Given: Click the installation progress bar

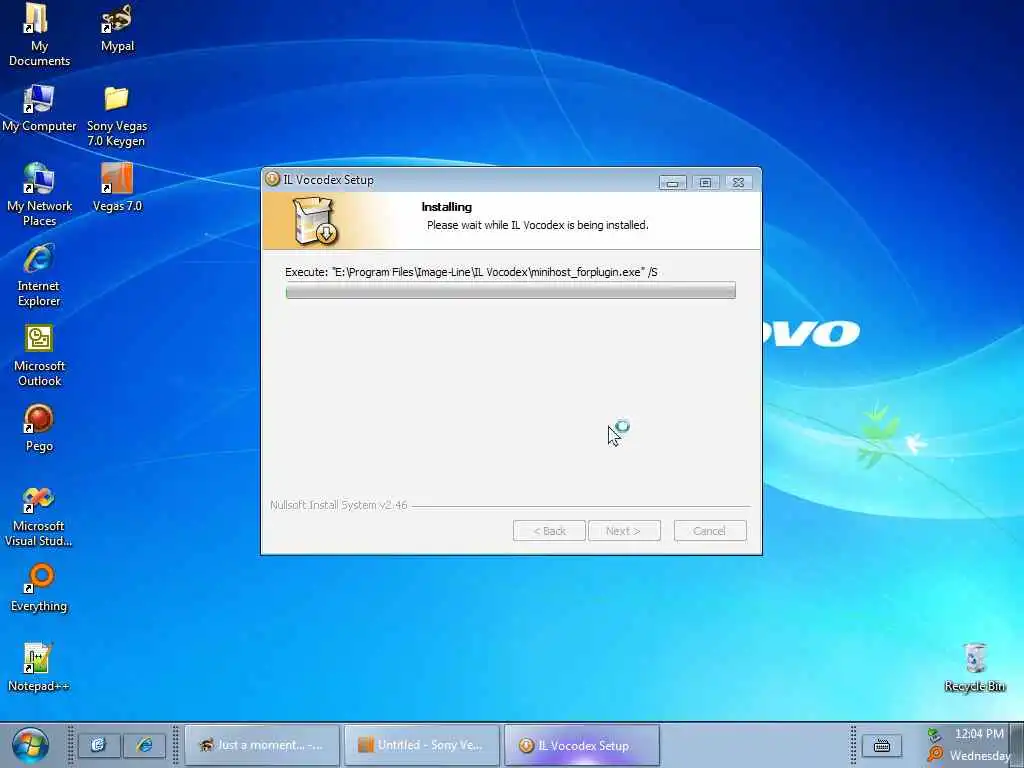Looking at the screenshot, I should coord(511,291).
